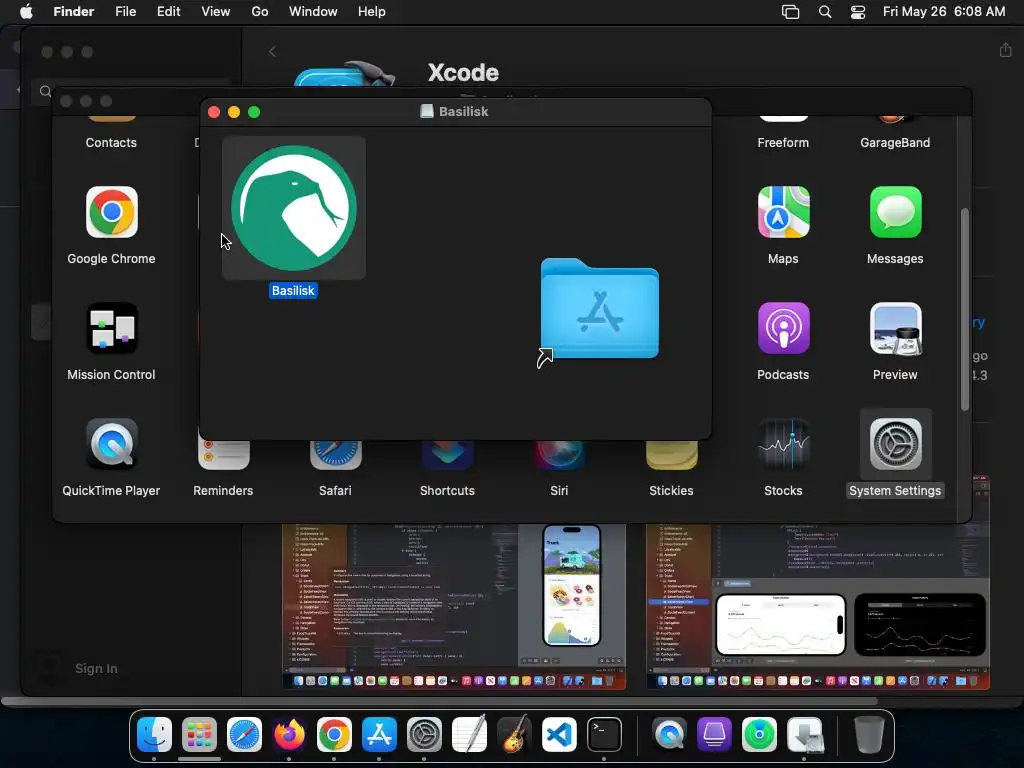1024x768 pixels.
Task: Launch GarageBand from the Dock
Action: click(x=515, y=734)
